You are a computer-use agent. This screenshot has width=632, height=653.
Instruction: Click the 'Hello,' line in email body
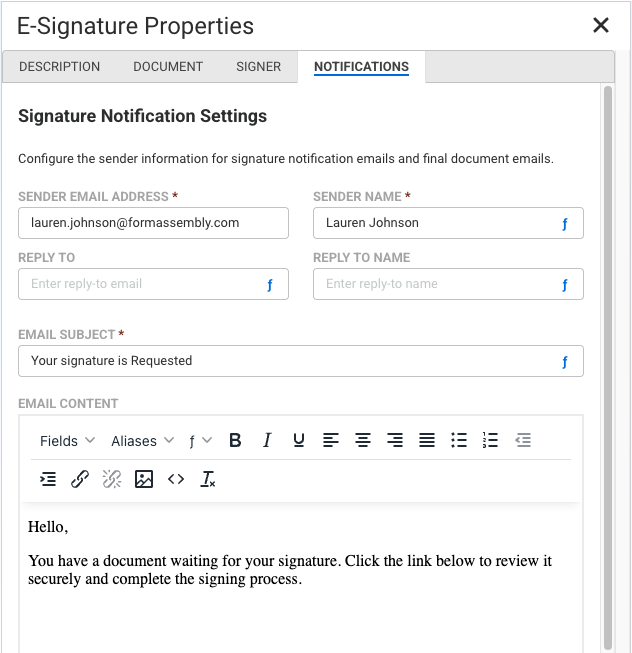[48, 527]
